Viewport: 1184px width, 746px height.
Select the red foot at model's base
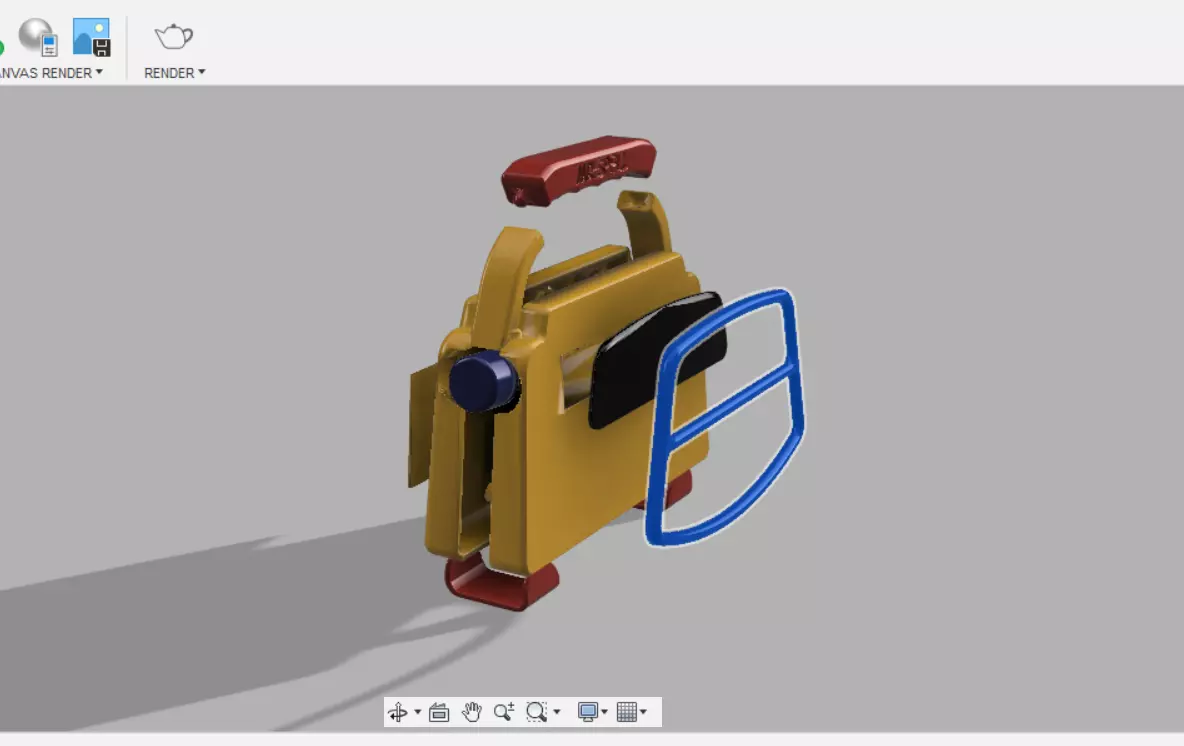click(500, 585)
